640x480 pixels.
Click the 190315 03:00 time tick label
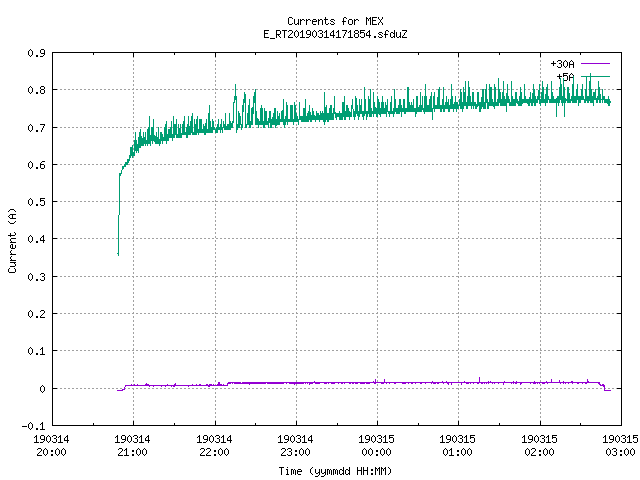620,446
